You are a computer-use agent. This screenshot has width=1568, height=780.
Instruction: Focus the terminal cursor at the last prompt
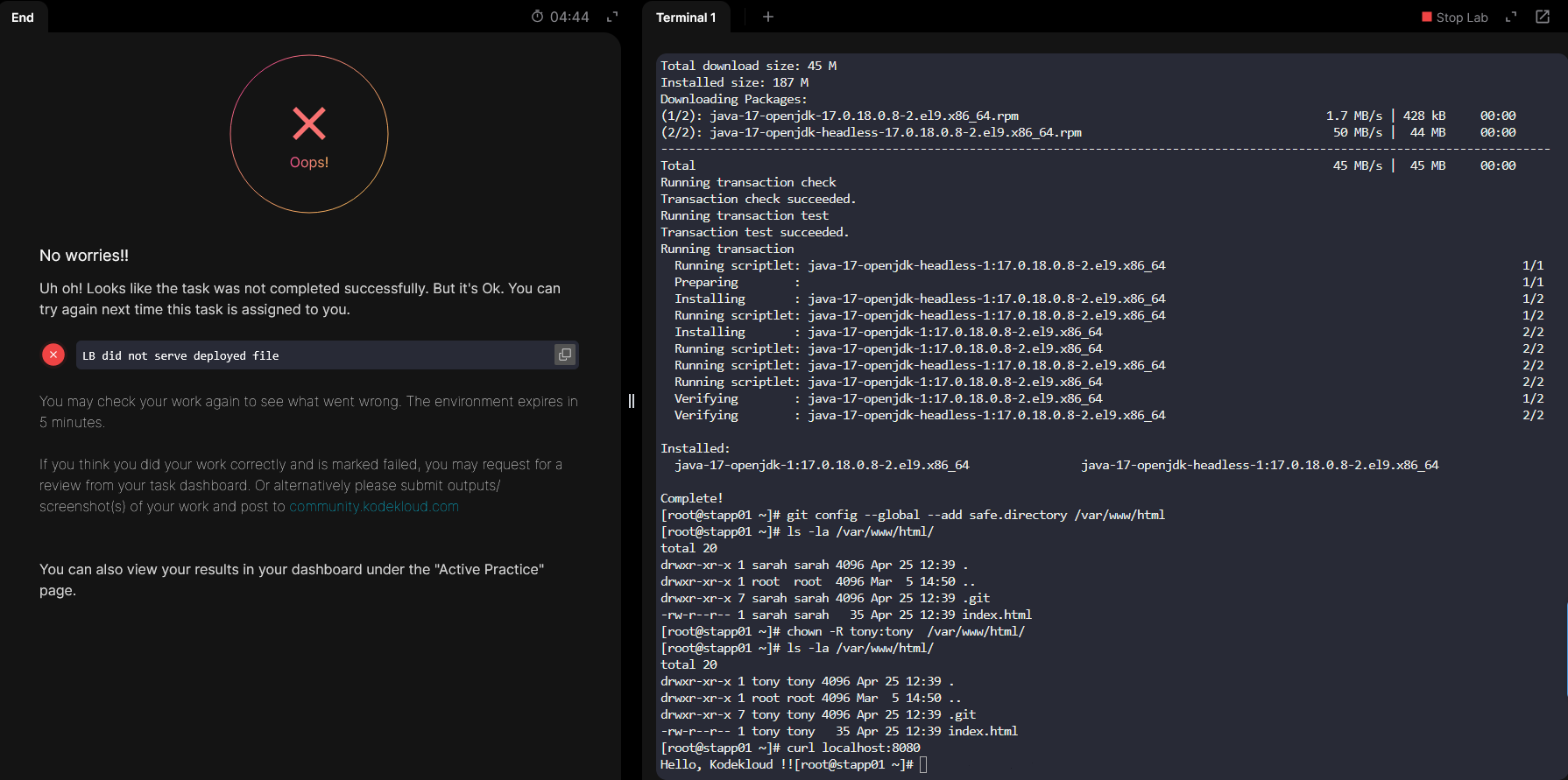point(922,765)
